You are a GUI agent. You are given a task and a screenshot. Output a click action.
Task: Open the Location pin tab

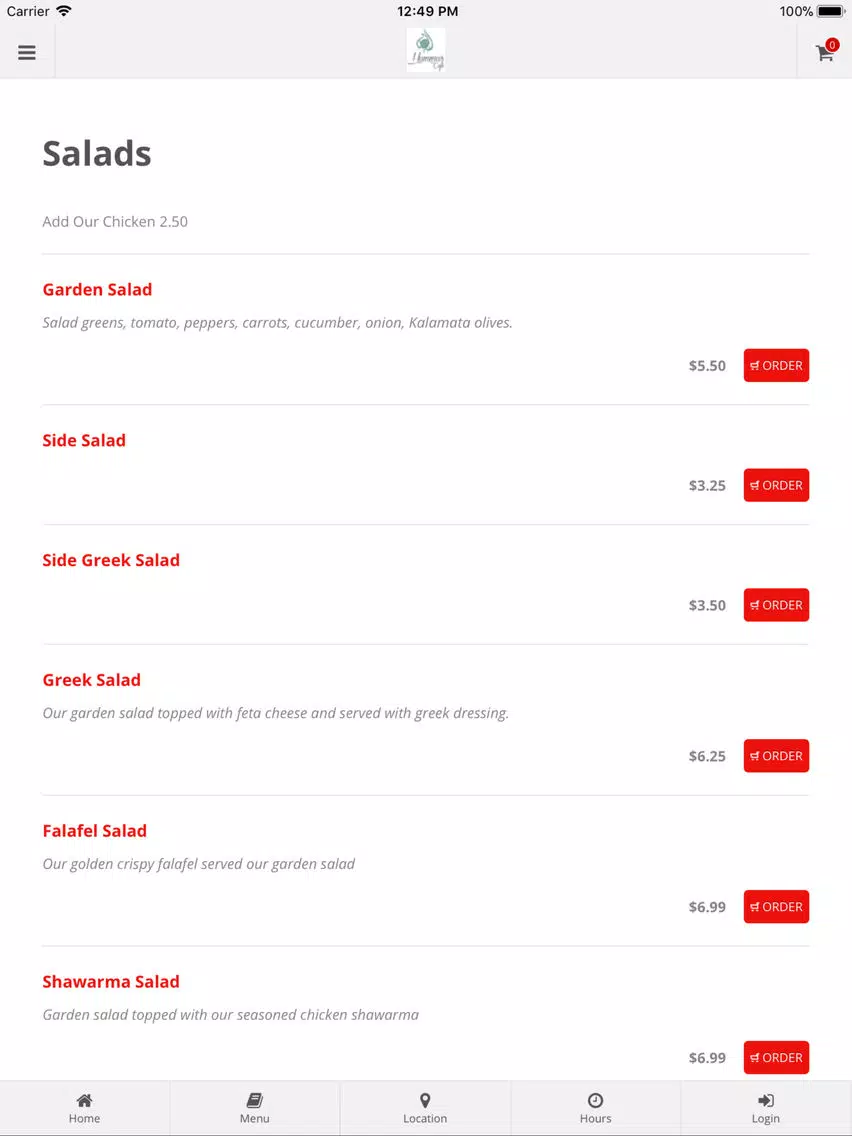[425, 1108]
